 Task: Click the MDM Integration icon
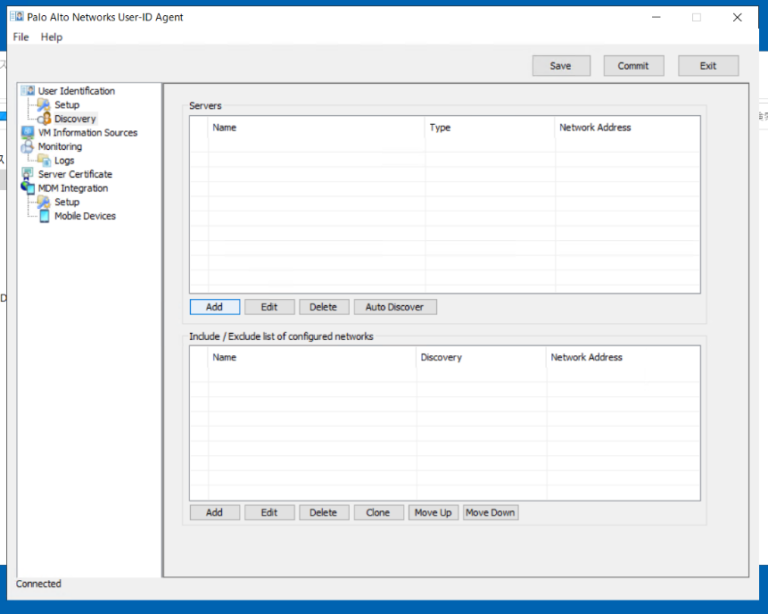[28, 188]
